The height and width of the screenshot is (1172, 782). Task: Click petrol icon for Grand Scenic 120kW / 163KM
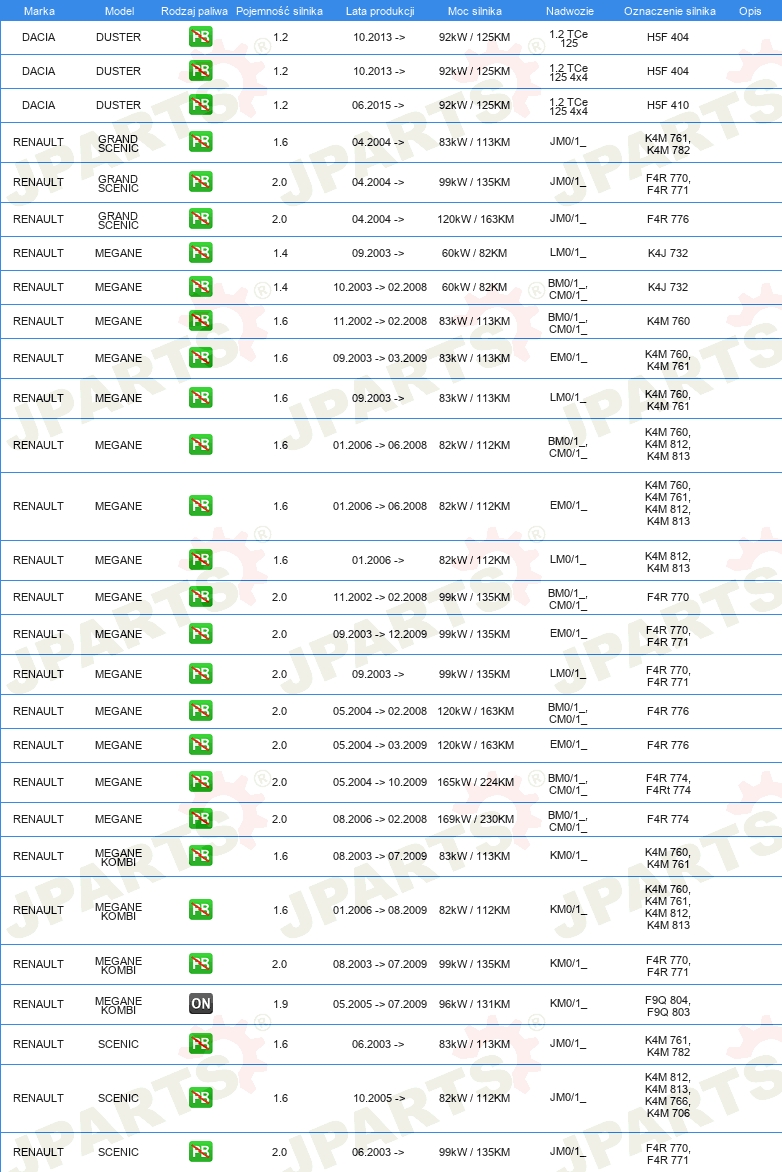[x=200, y=219]
